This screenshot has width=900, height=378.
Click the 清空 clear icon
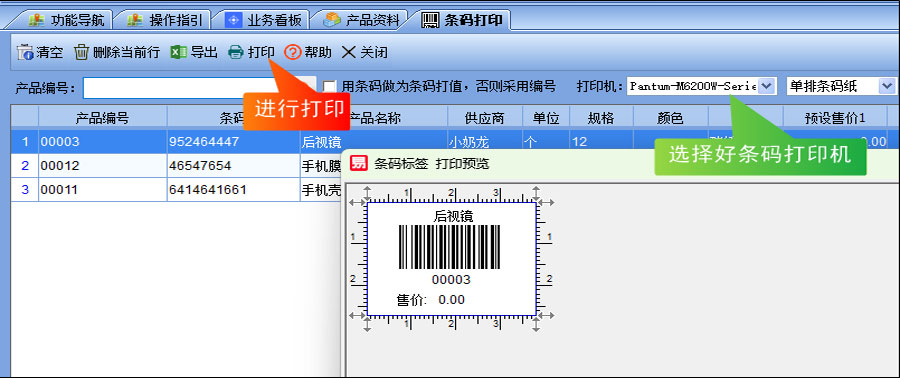click(x=25, y=52)
